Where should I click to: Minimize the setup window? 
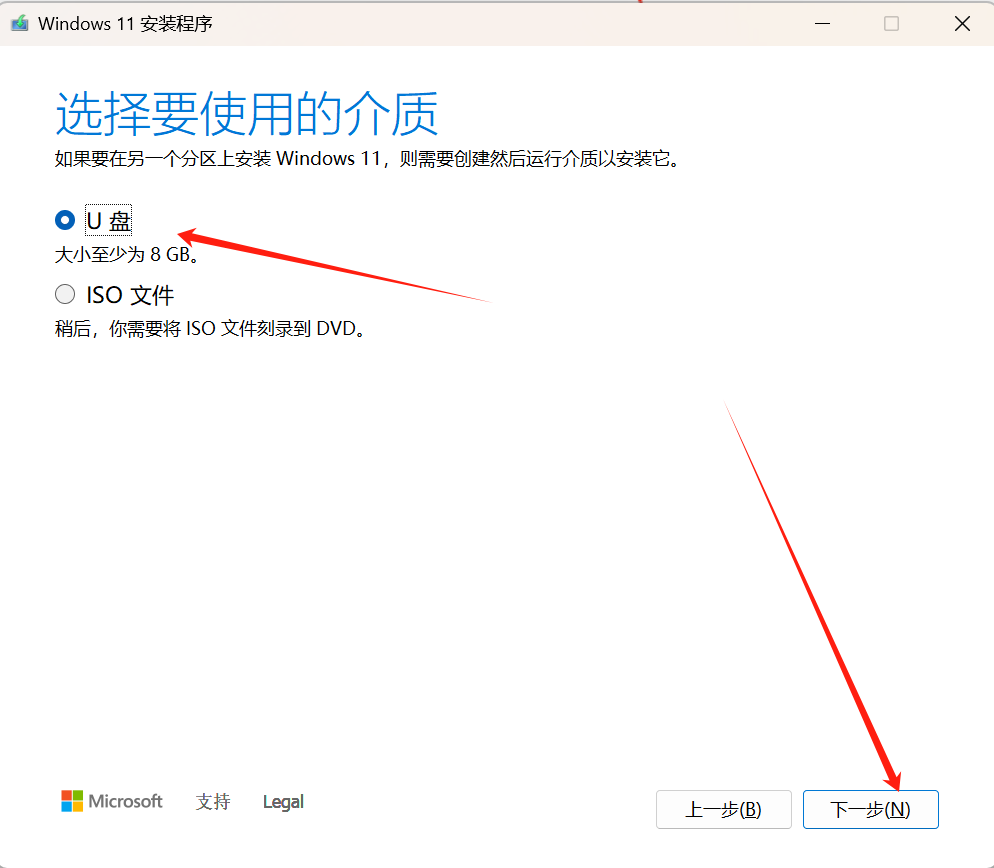[822, 22]
